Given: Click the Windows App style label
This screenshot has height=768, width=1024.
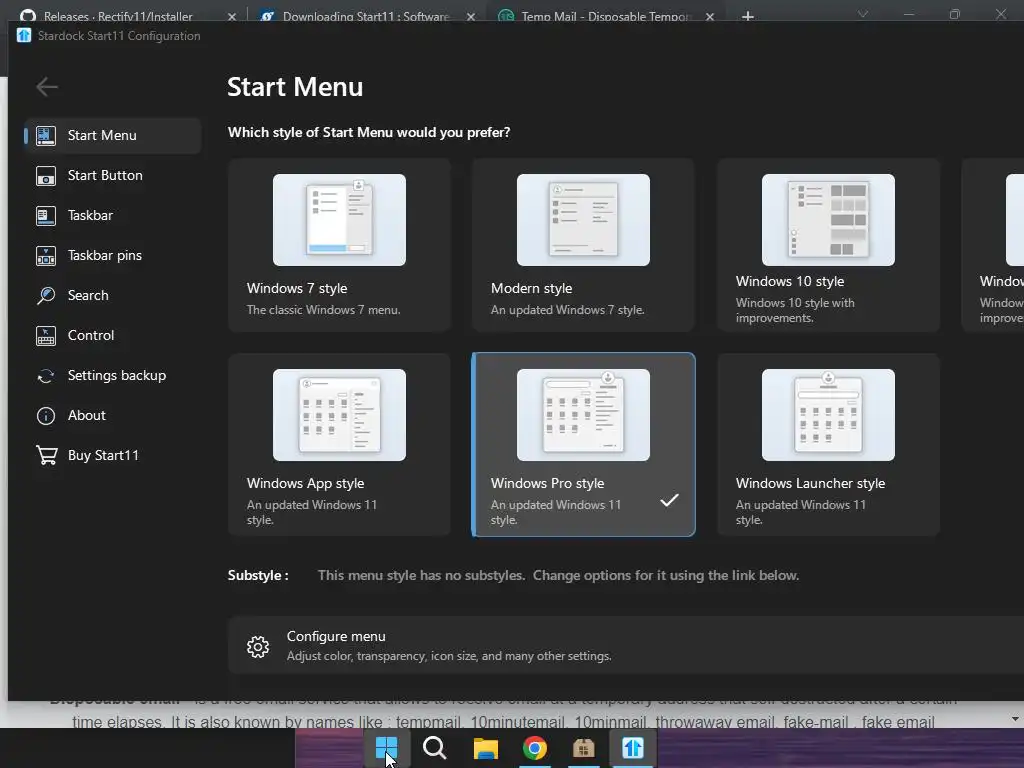Looking at the screenshot, I should (306, 483).
